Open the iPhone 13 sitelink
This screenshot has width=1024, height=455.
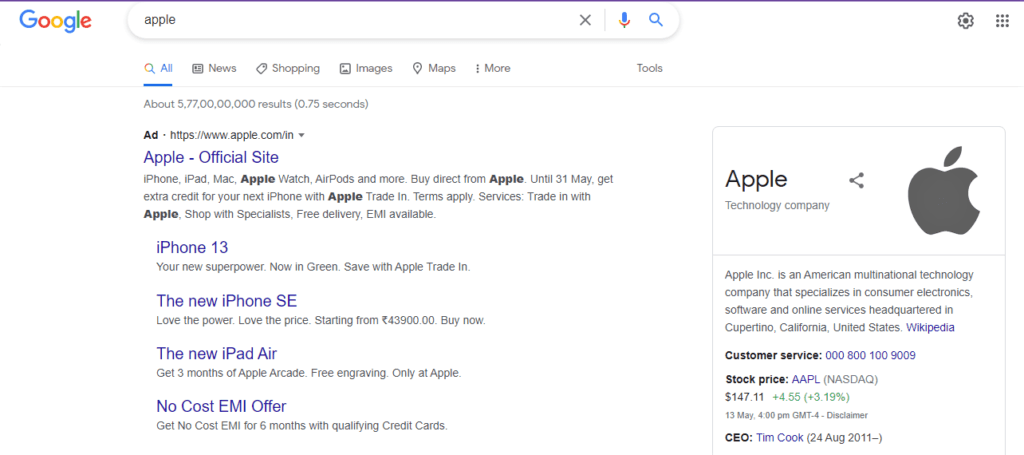[192, 247]
